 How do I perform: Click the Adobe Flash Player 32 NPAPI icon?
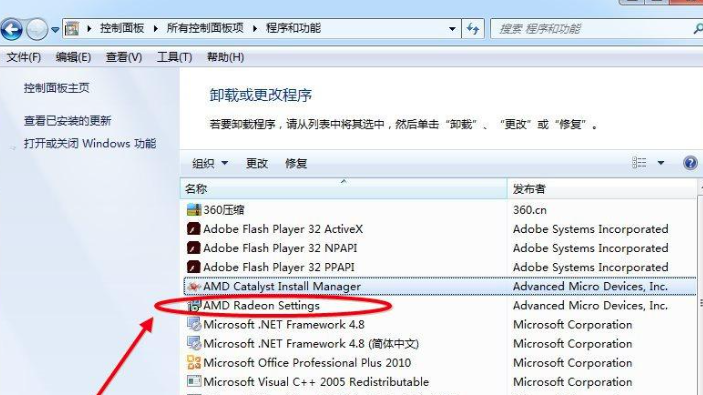(x=194, y=248)
